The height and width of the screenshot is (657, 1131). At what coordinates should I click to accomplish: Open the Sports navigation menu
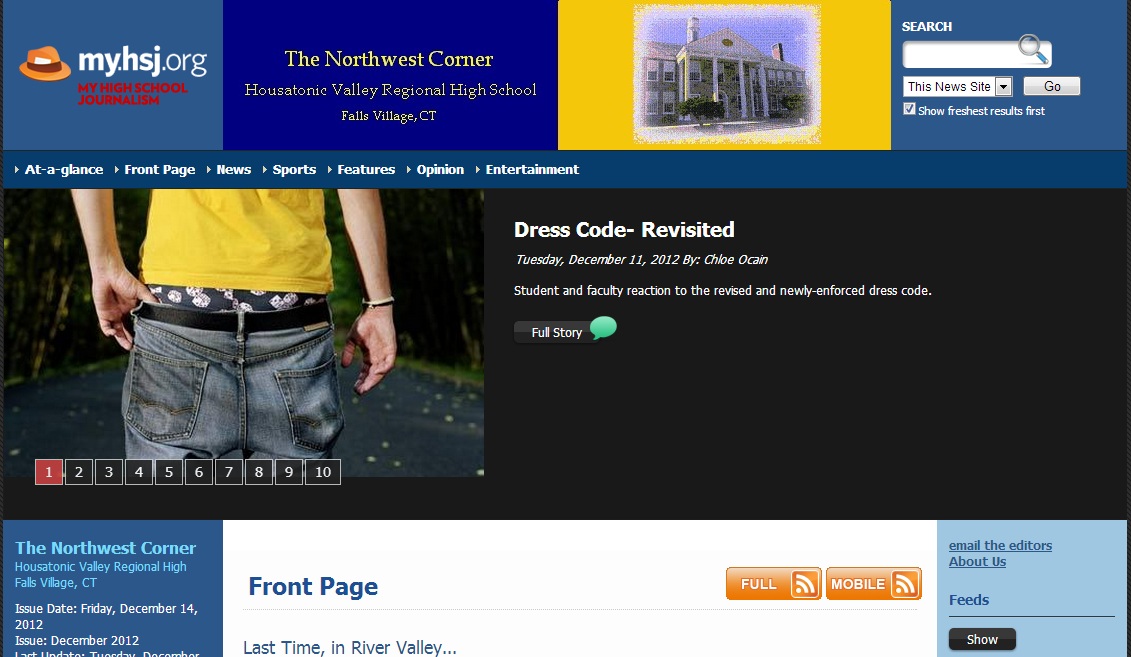coord(294,170)
